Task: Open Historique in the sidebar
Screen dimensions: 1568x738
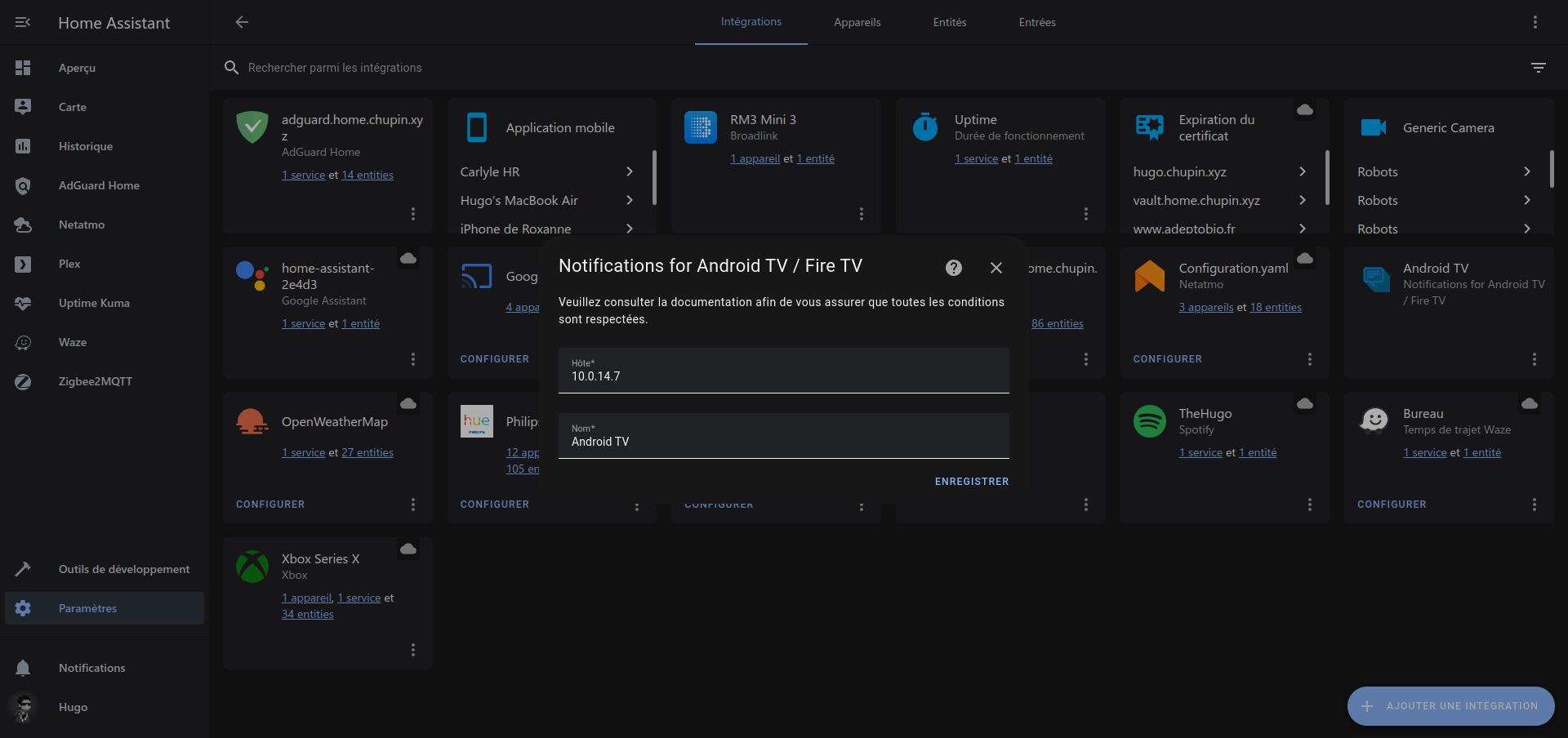Action: click(x=105, y=146)
